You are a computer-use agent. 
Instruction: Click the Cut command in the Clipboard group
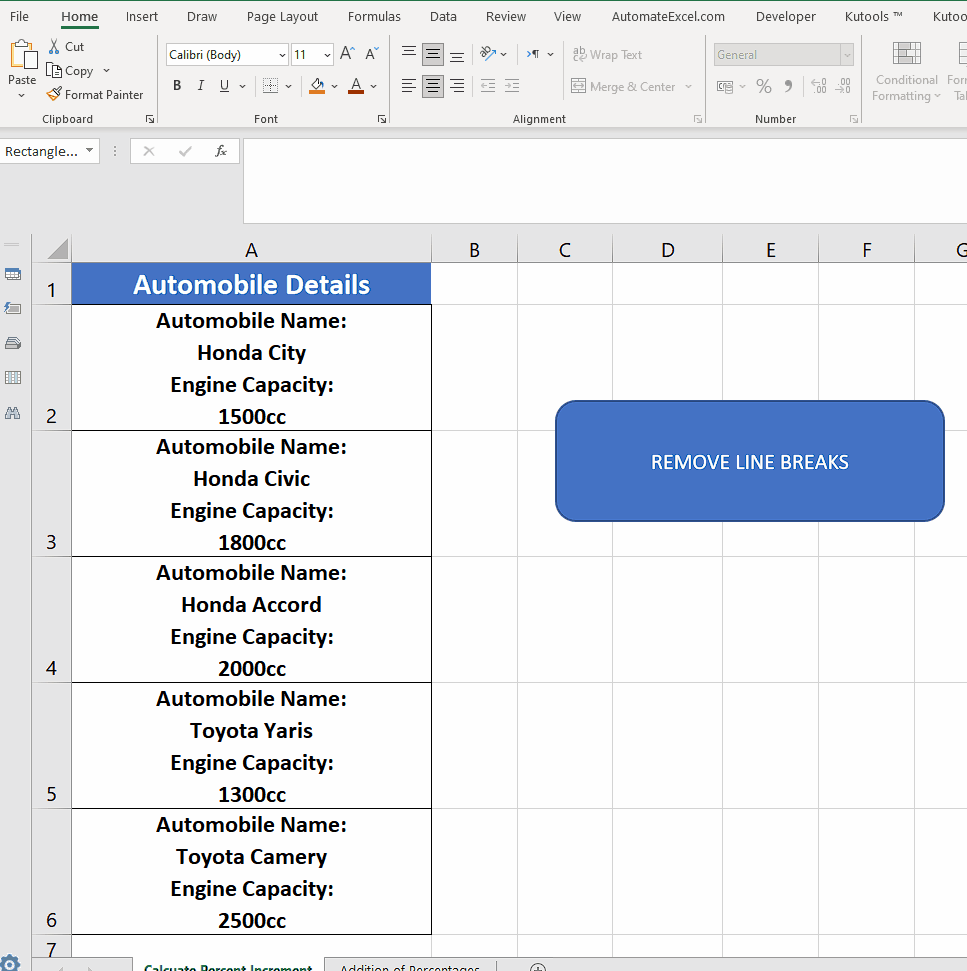tap(66, 46)
